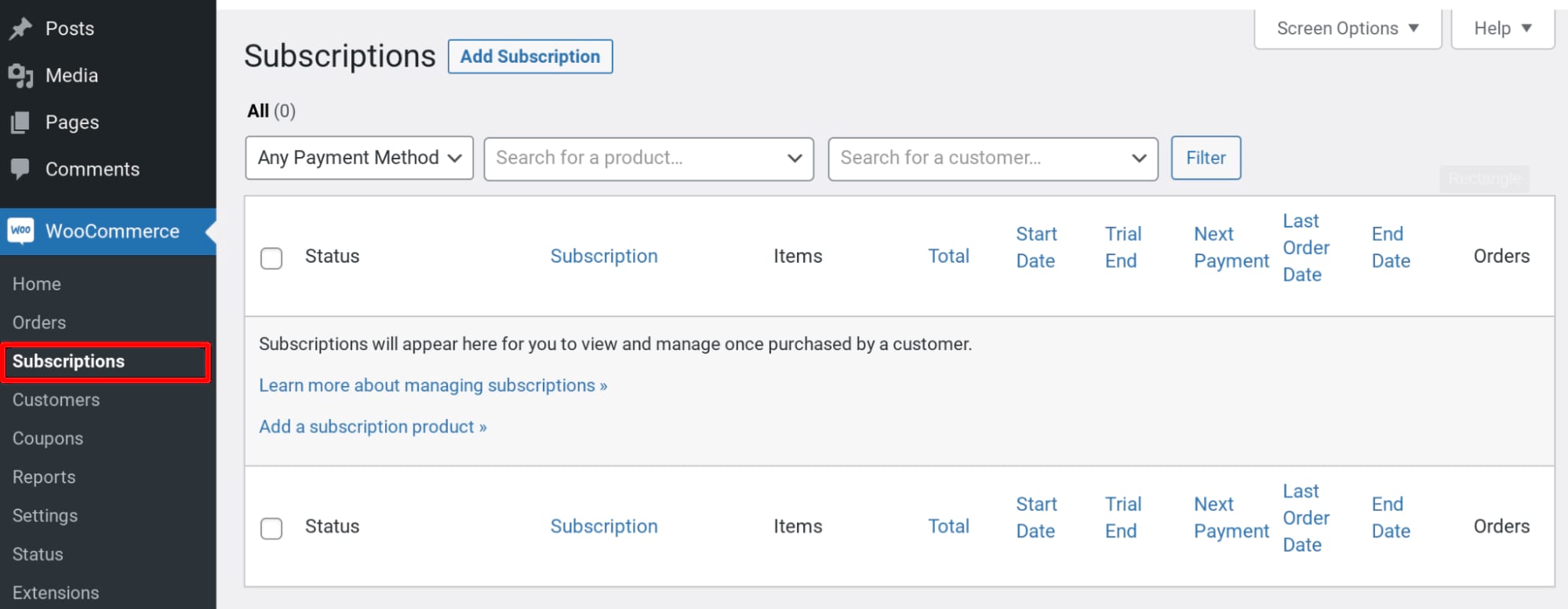Go to the Coupons submenu item
This screenshot has height=609, width=1568.
48,439
